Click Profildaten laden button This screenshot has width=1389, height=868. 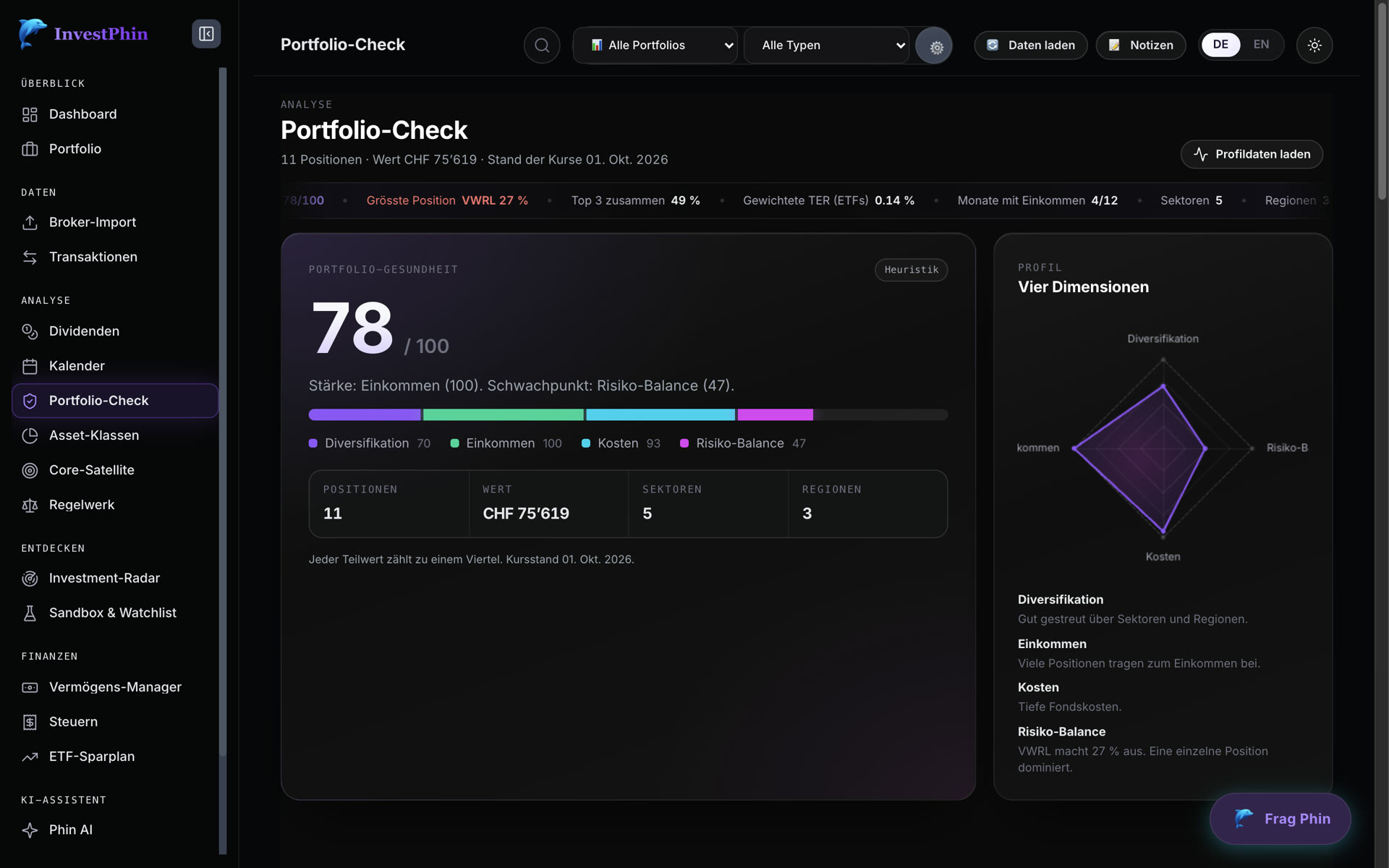[1252, 154]
